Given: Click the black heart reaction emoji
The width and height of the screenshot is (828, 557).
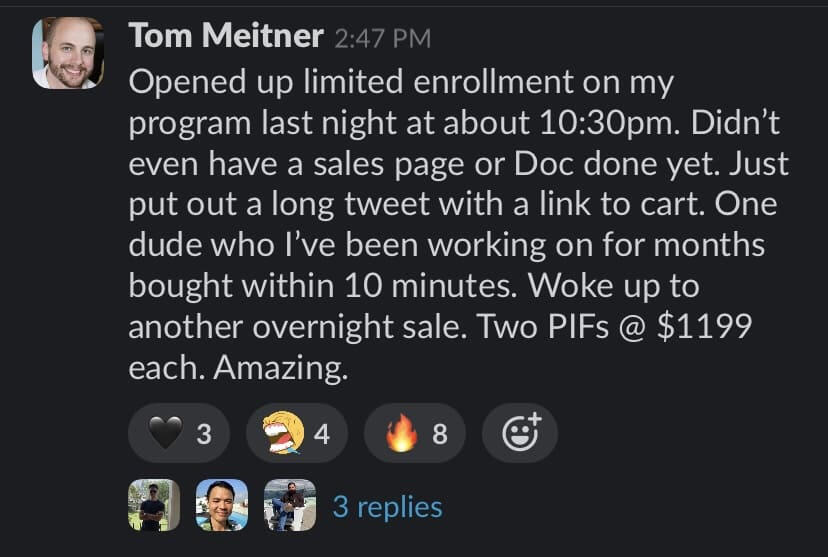Looking at the screenshot, I should pyautogui.click(x=162, y=434).
